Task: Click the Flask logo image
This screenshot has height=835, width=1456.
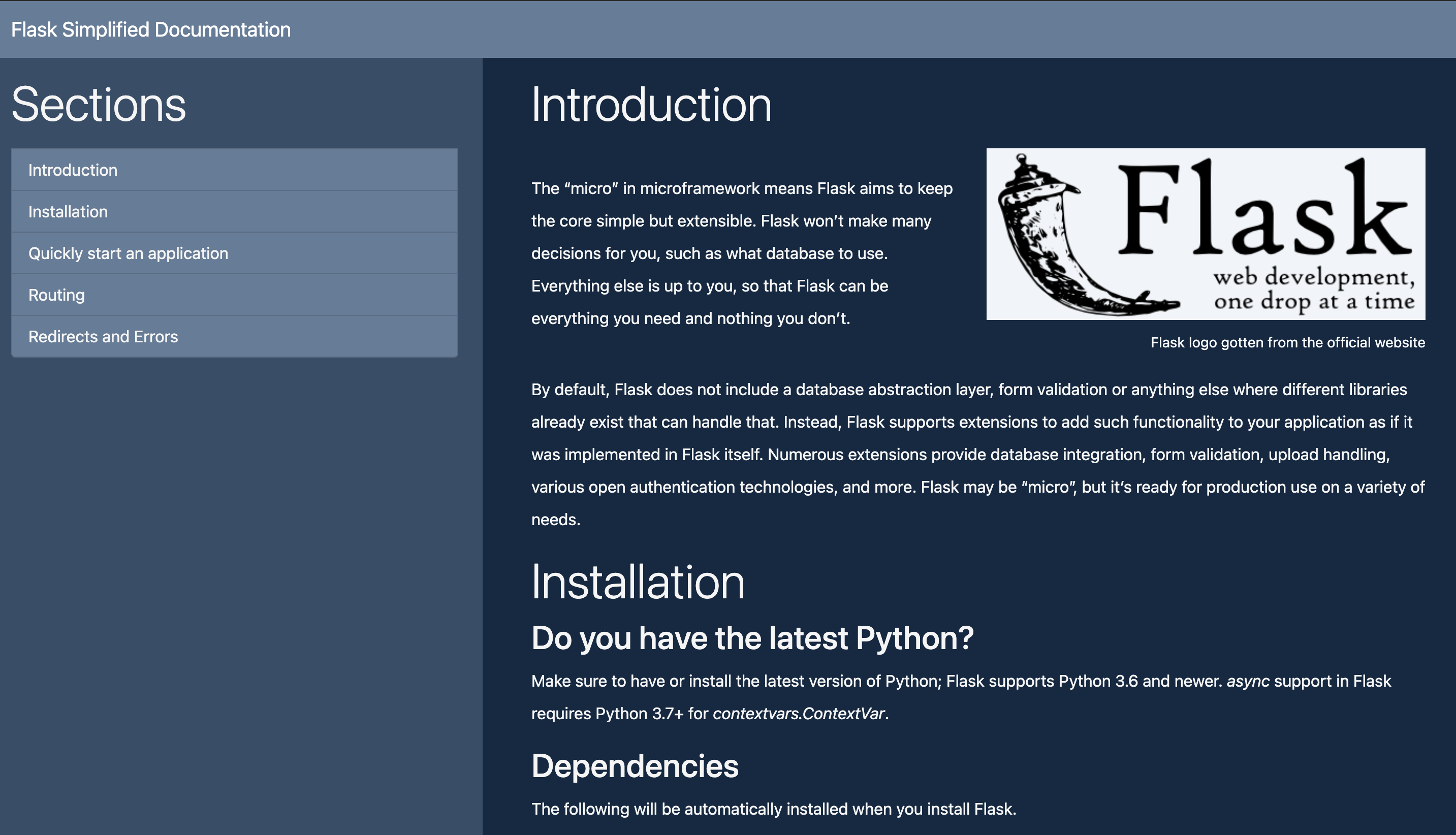Action: coord(1206,234)
